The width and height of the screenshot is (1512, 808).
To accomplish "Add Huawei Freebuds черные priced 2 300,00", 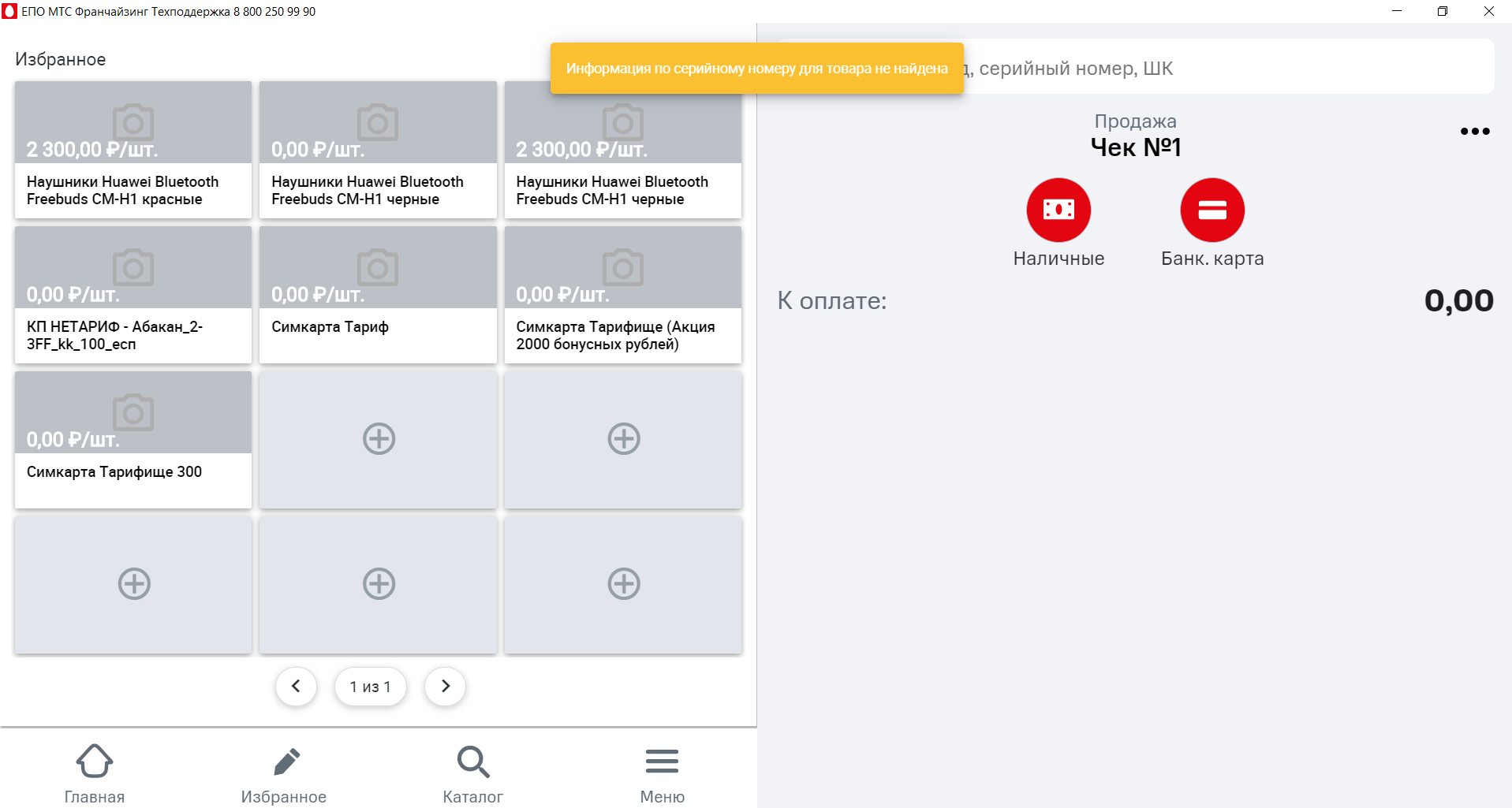I will tap(623, 150).
